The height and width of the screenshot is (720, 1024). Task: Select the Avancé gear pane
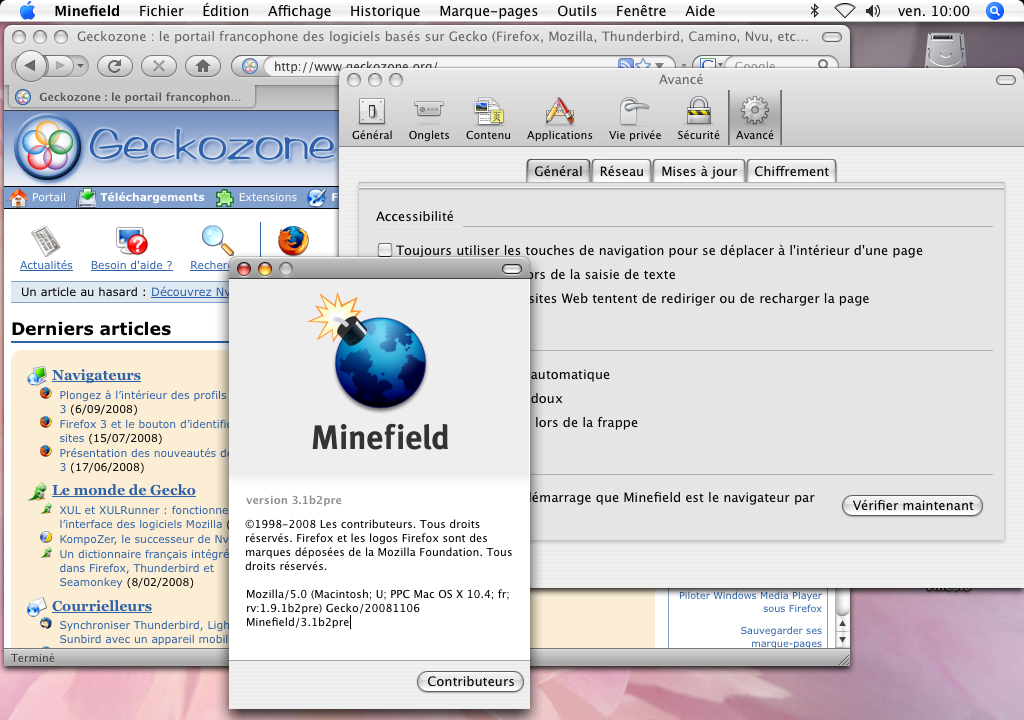(x=755, y=118)
